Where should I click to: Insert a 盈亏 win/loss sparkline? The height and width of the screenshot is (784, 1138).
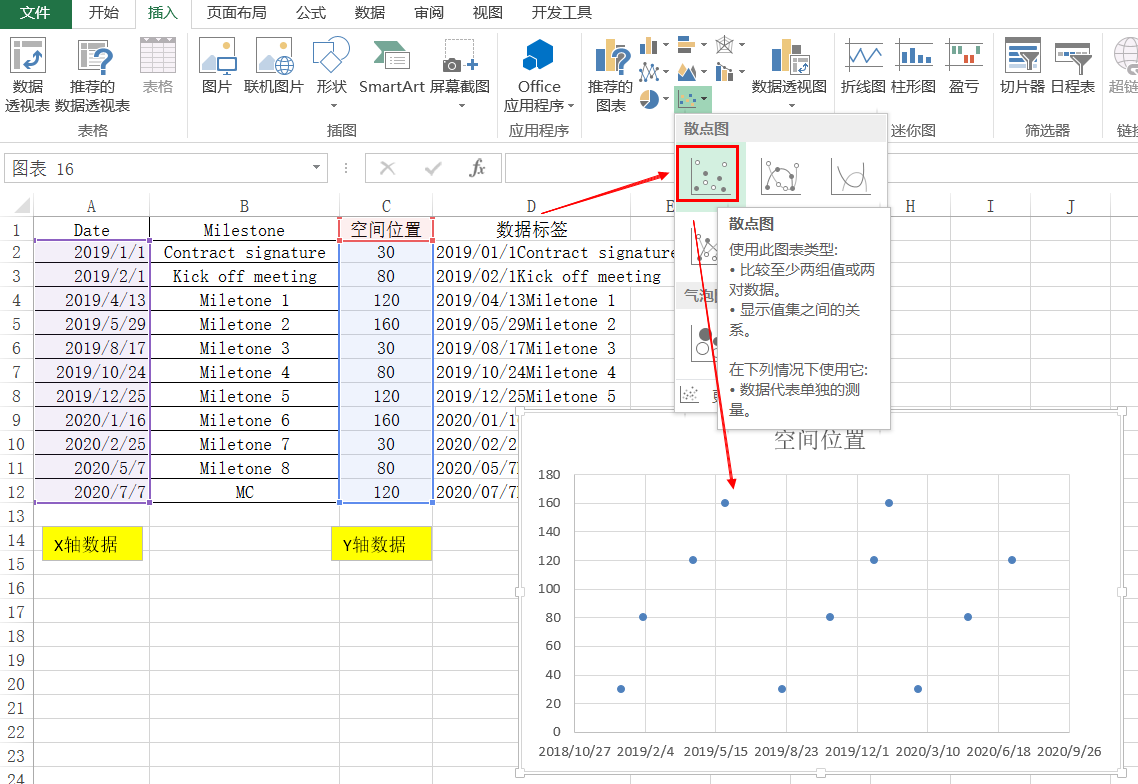tap(964, 67)
